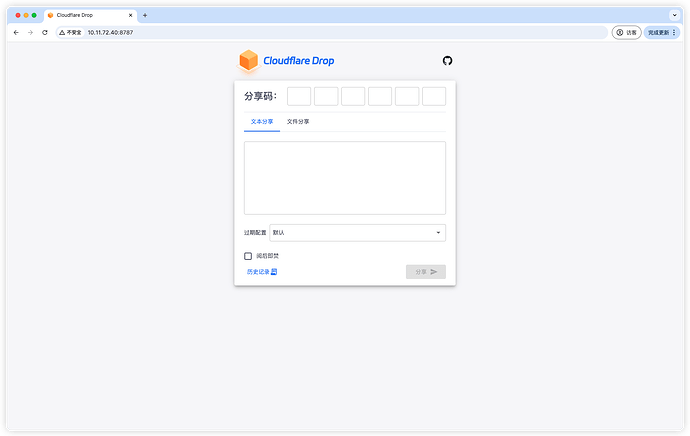Click the 完成更新 browser update button
The image size is (690, 436).
coord(661,32)
